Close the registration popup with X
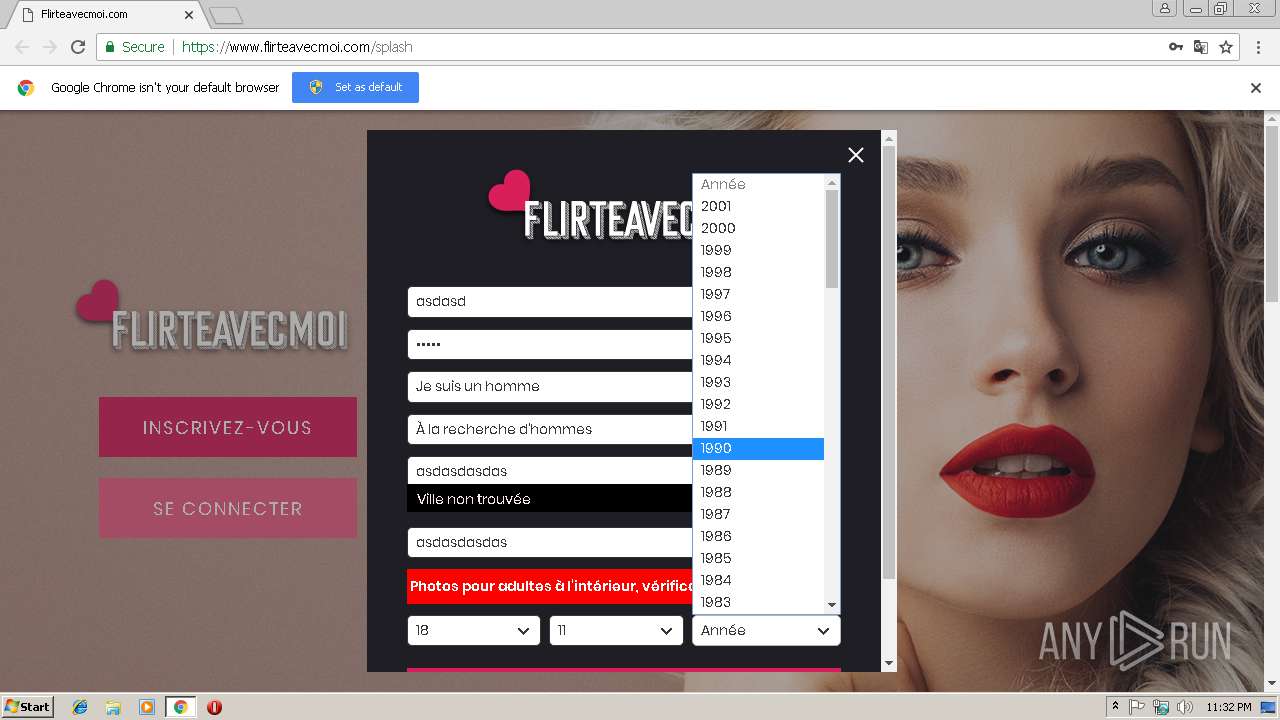The image size is (1280, 720). click(856, 155)
